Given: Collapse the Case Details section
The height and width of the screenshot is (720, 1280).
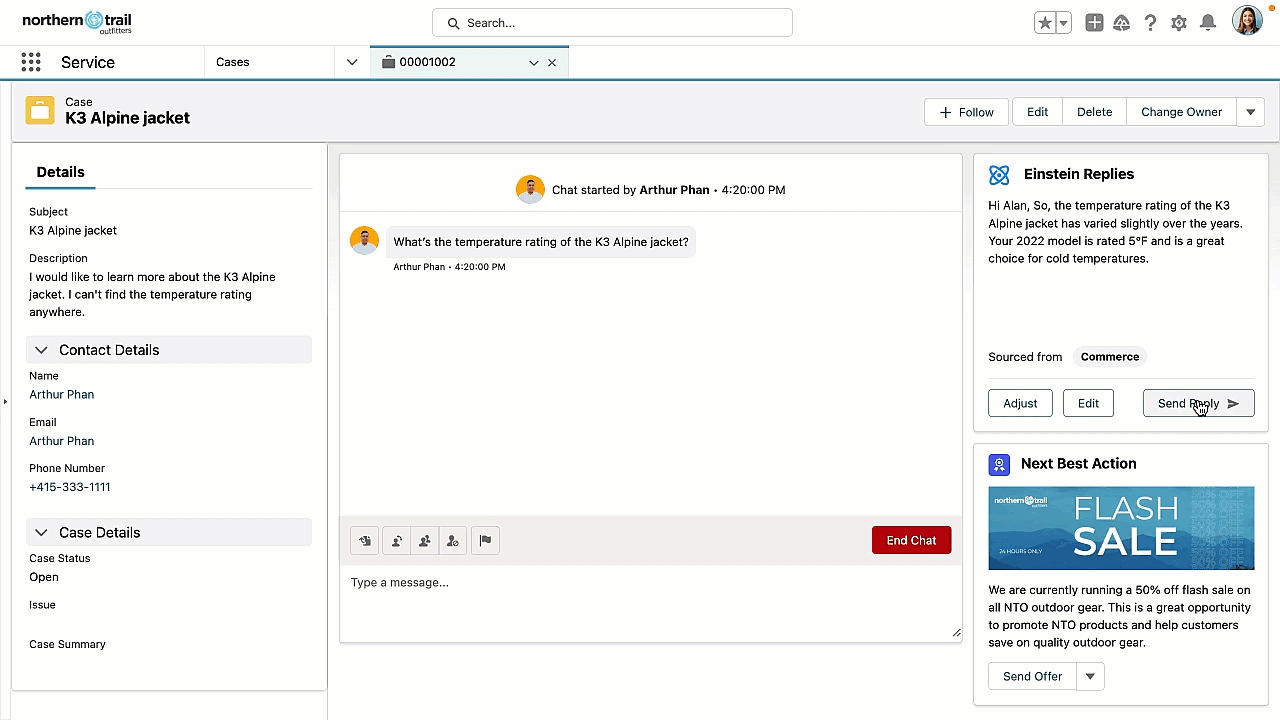Looking at the screenshot, I should click(41, 533).
